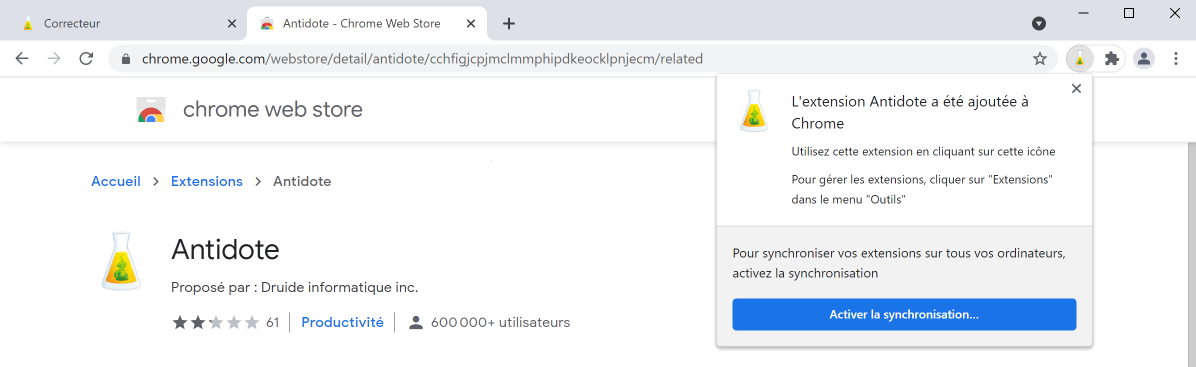Viewport: 1196px width, 367px height.
Task: Click the Extensions breadcrumb link
Action: click(x=207, y=182)
